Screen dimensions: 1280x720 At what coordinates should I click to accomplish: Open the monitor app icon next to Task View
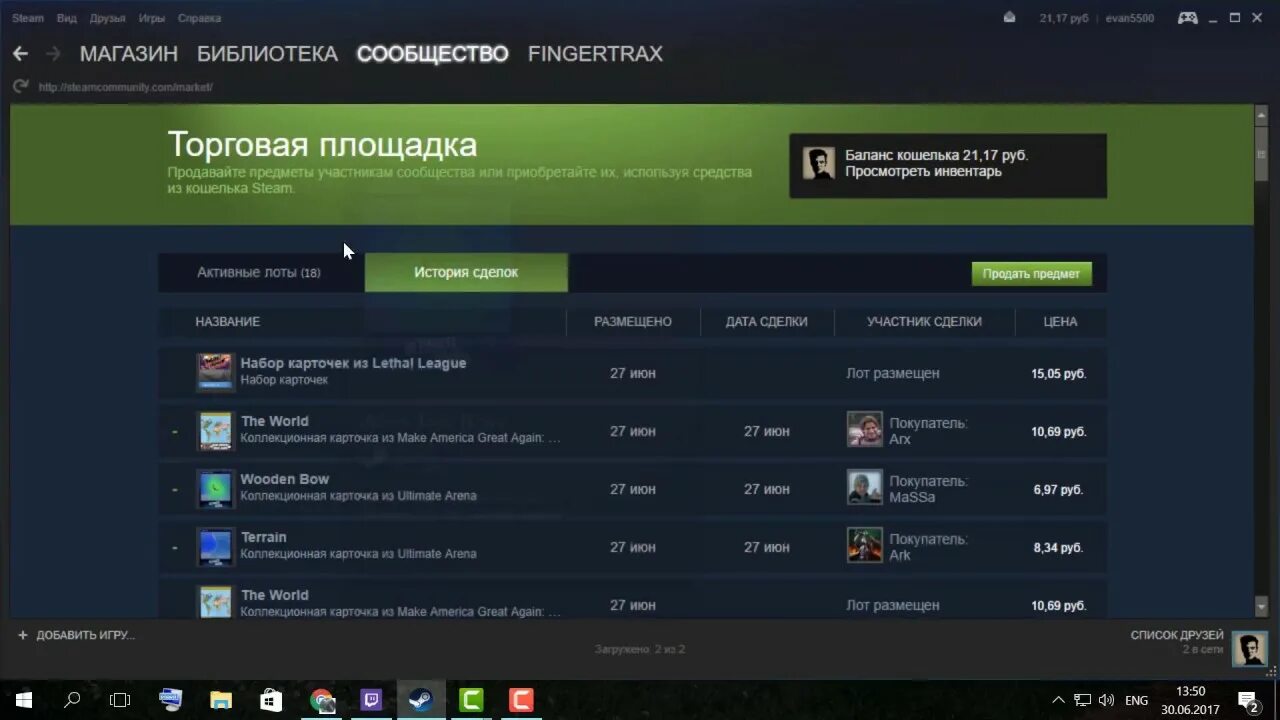[x=171, y=700]
